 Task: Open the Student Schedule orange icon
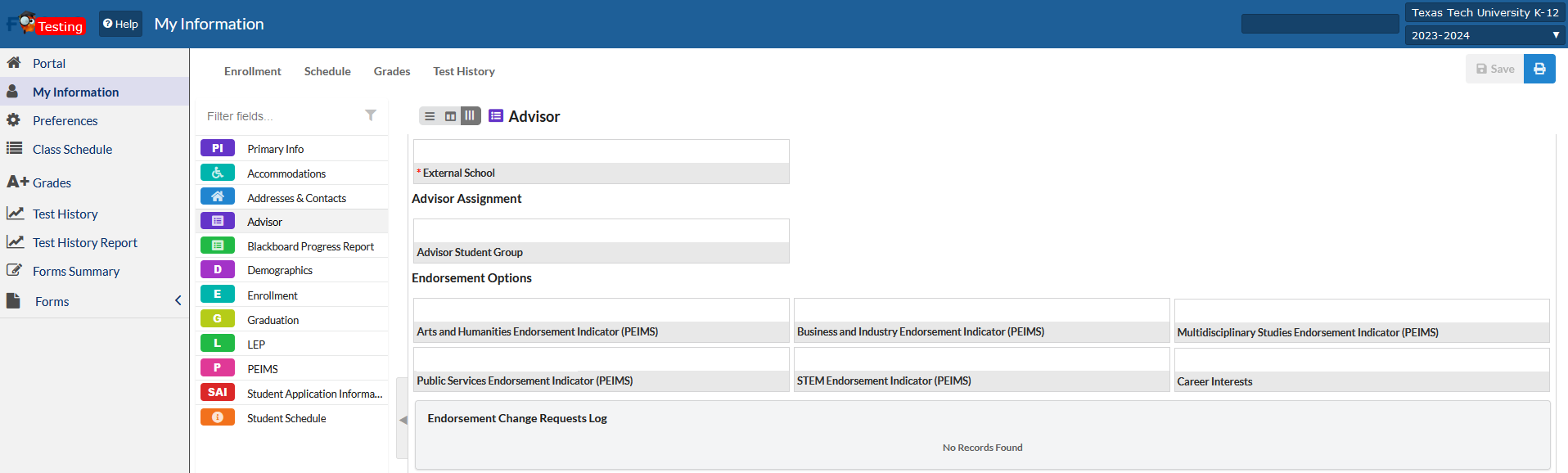tap(218, 417)
